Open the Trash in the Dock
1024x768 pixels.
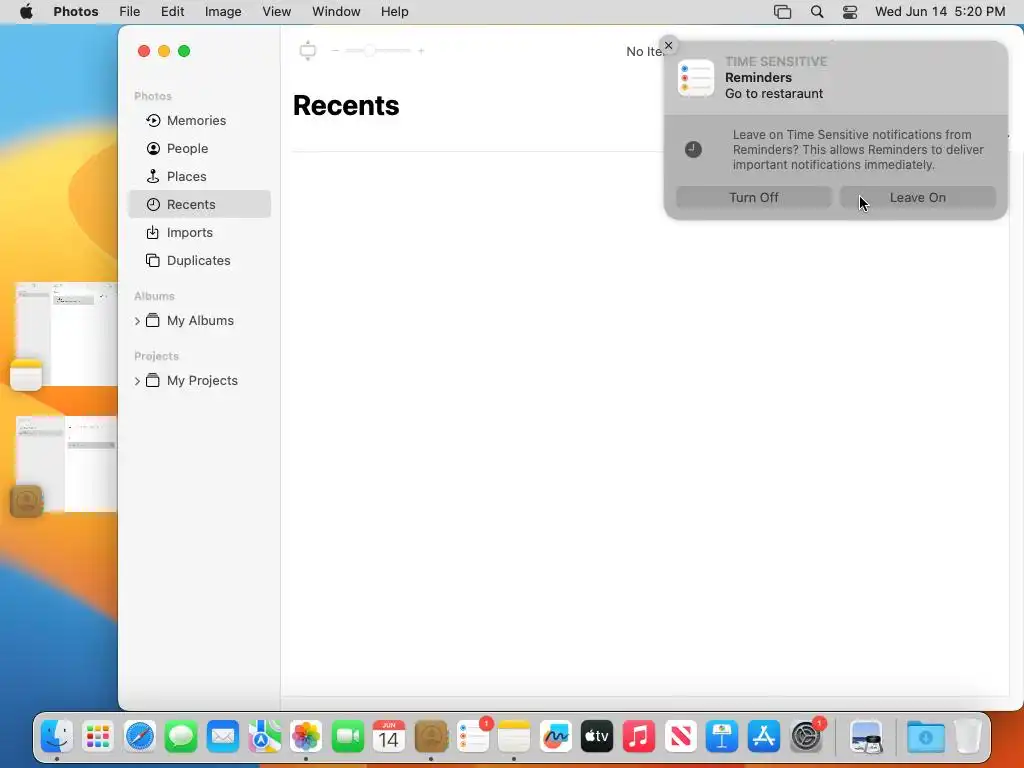tap(968, 737)
